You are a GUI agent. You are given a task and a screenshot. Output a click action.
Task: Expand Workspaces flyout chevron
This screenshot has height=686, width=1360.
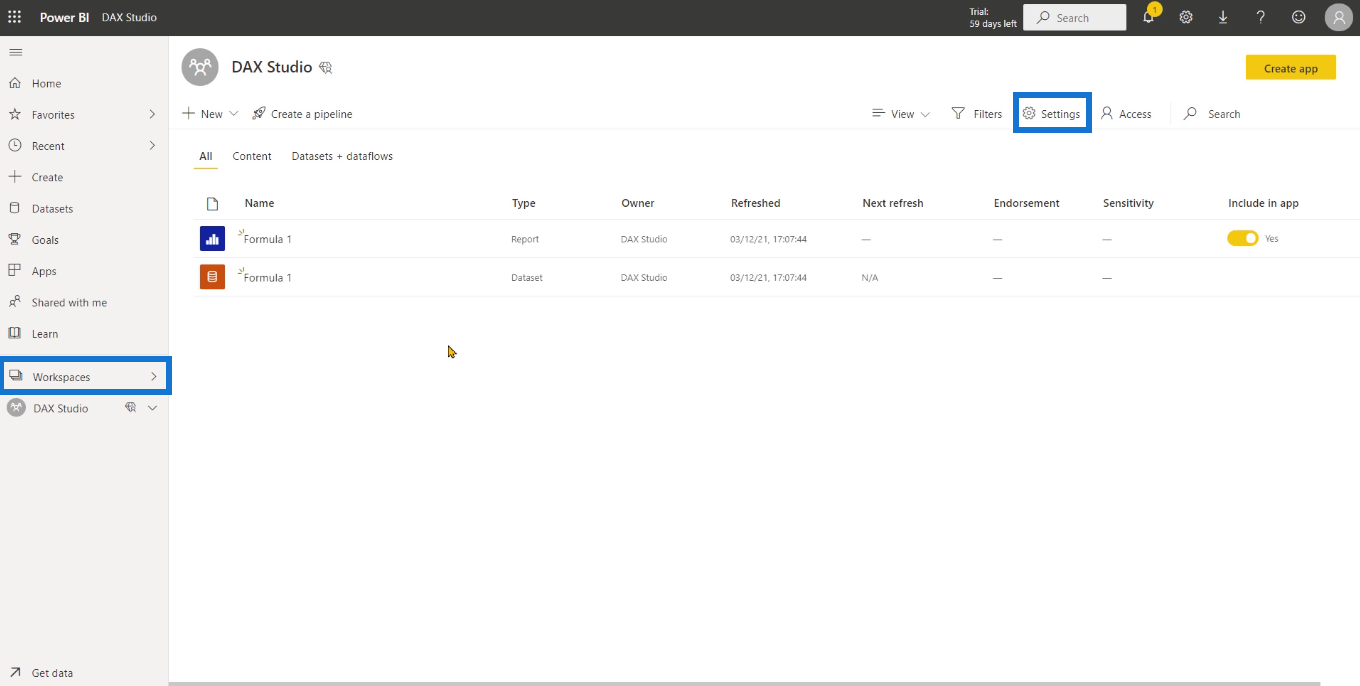pos(154,377)
